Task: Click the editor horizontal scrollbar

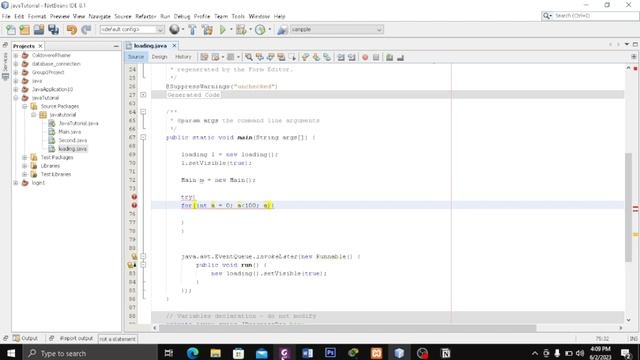Action: coord(347,328)
